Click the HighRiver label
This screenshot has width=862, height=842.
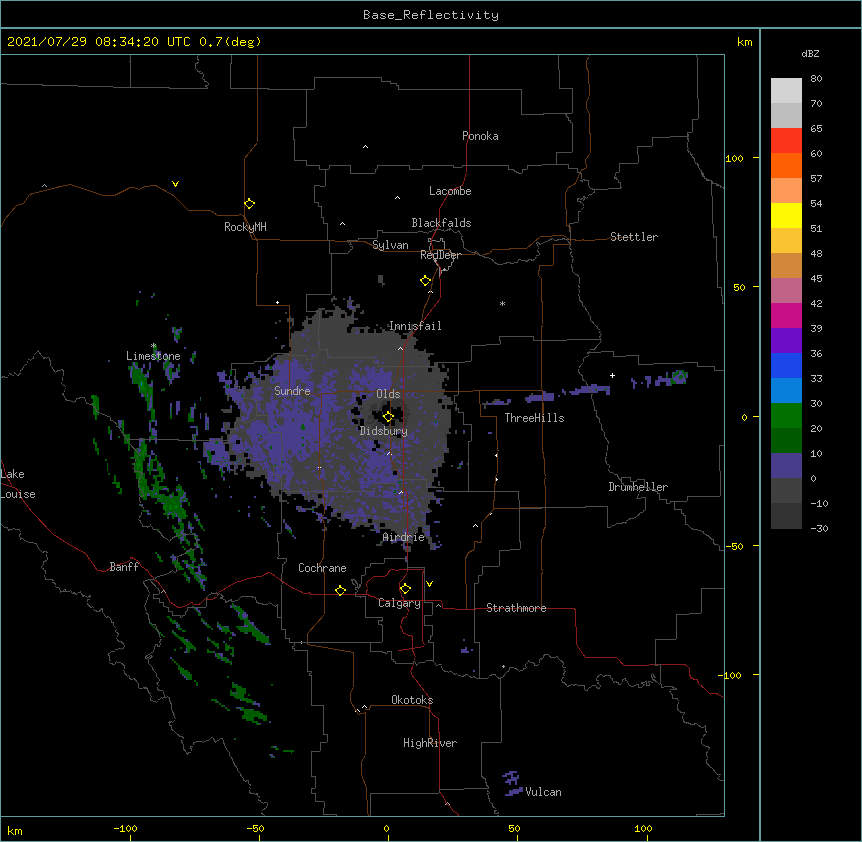pos(430,743)
